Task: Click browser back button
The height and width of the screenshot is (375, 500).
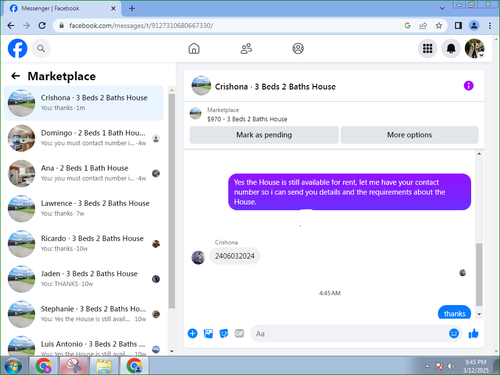Action: (11, 25)
